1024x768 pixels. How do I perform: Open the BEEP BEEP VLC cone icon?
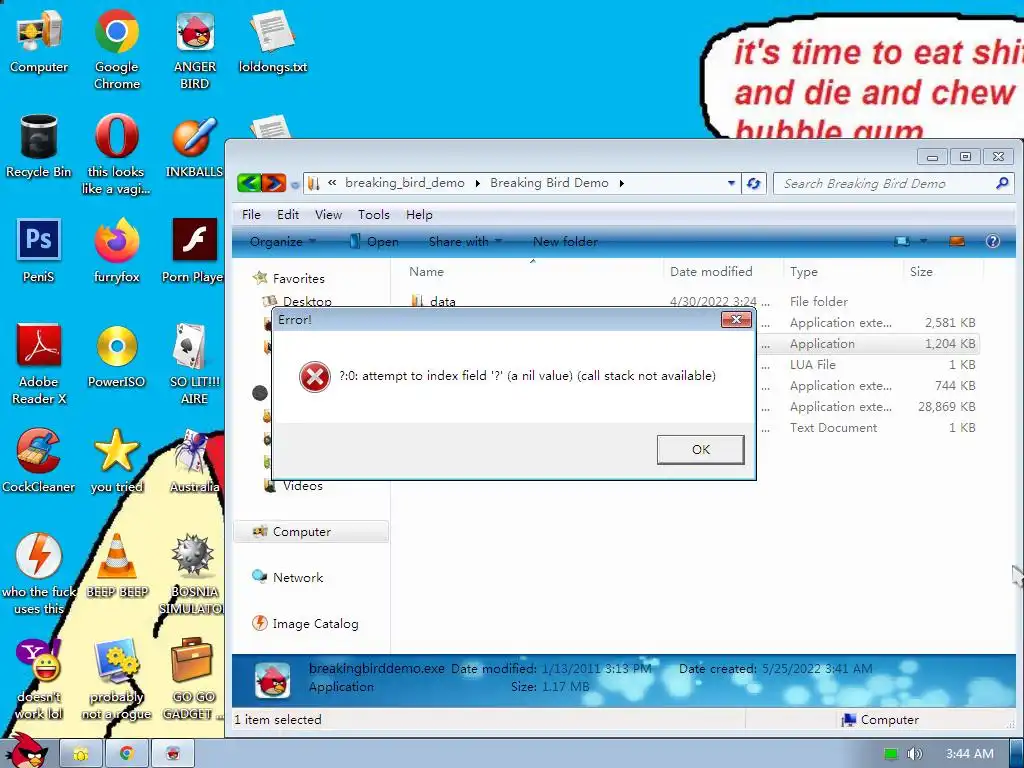[x=117, y=566]
